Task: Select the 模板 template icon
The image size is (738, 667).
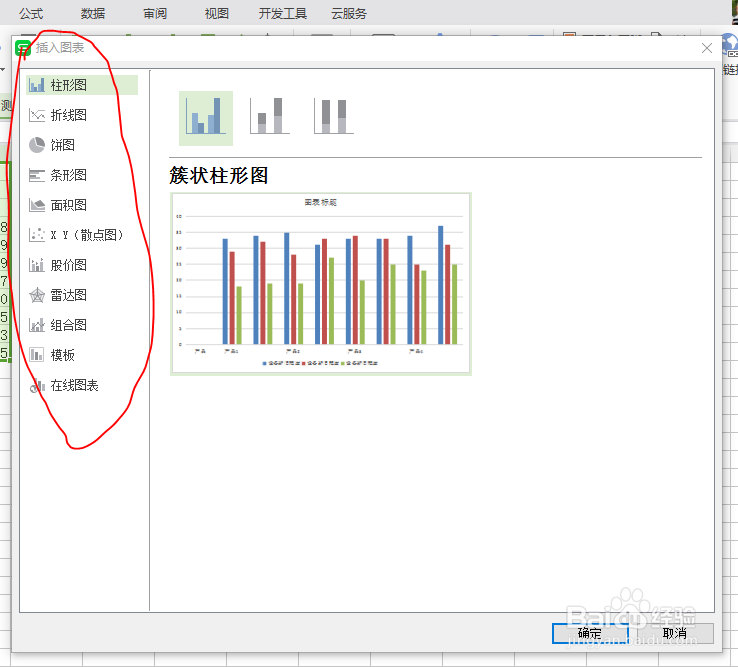Action: [x=37, y=355]
